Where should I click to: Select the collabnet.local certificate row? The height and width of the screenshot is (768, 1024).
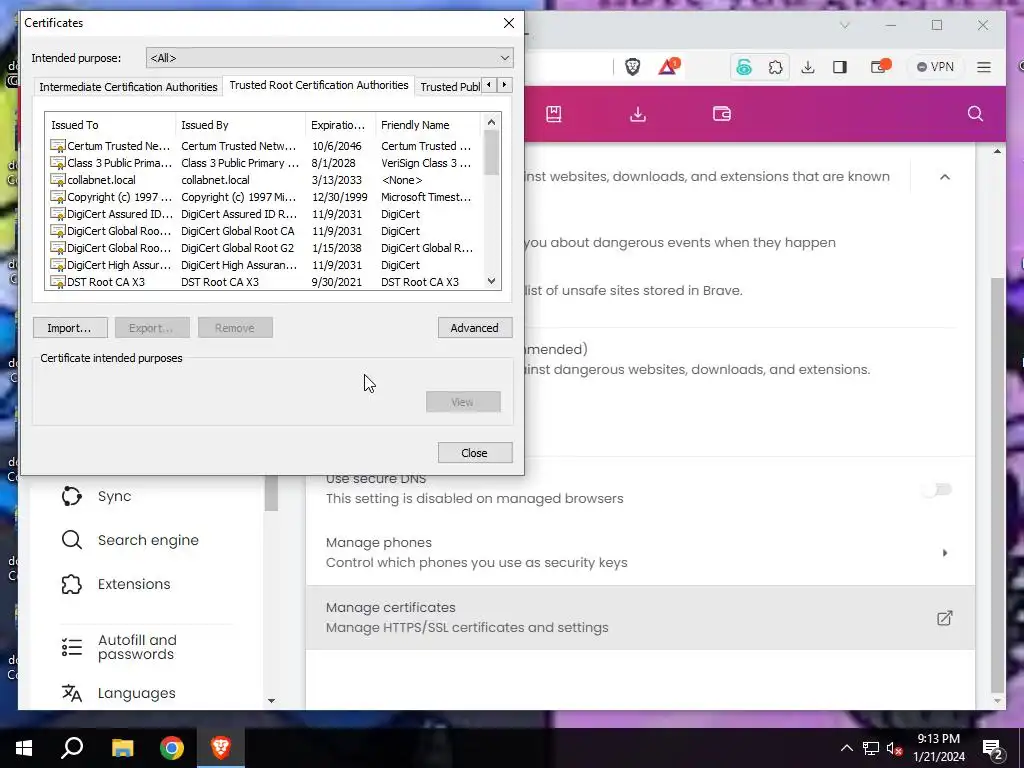tap(264, 180)
